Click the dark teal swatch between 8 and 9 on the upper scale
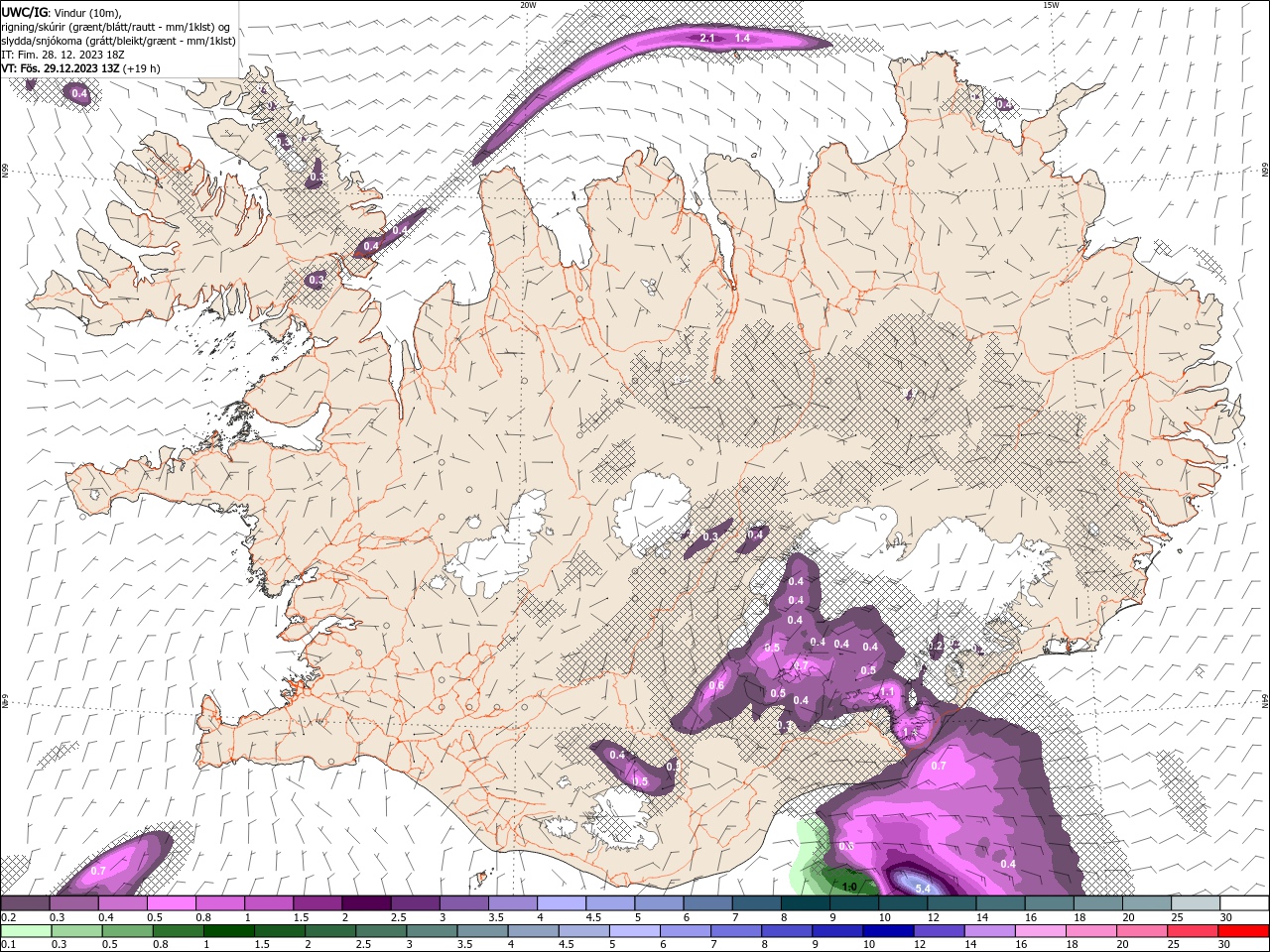This screenshot has height=952, width=1270. click(x=805, y=902)
